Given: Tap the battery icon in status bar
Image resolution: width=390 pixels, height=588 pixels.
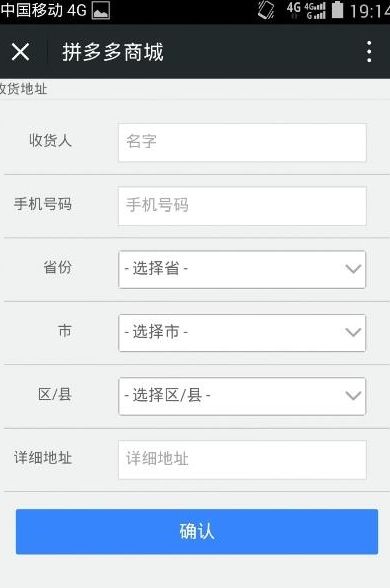Looking at the screenshot, I should click(338, 10).
